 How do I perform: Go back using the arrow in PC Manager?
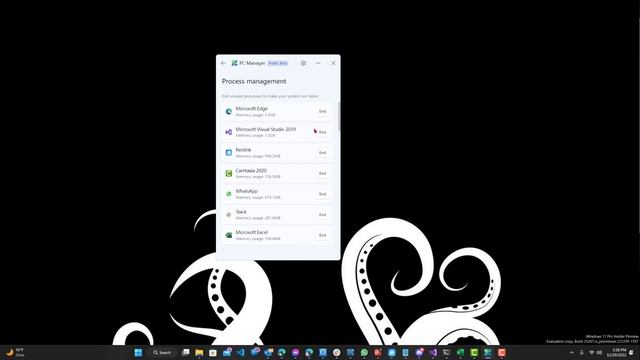click(223, 63)
